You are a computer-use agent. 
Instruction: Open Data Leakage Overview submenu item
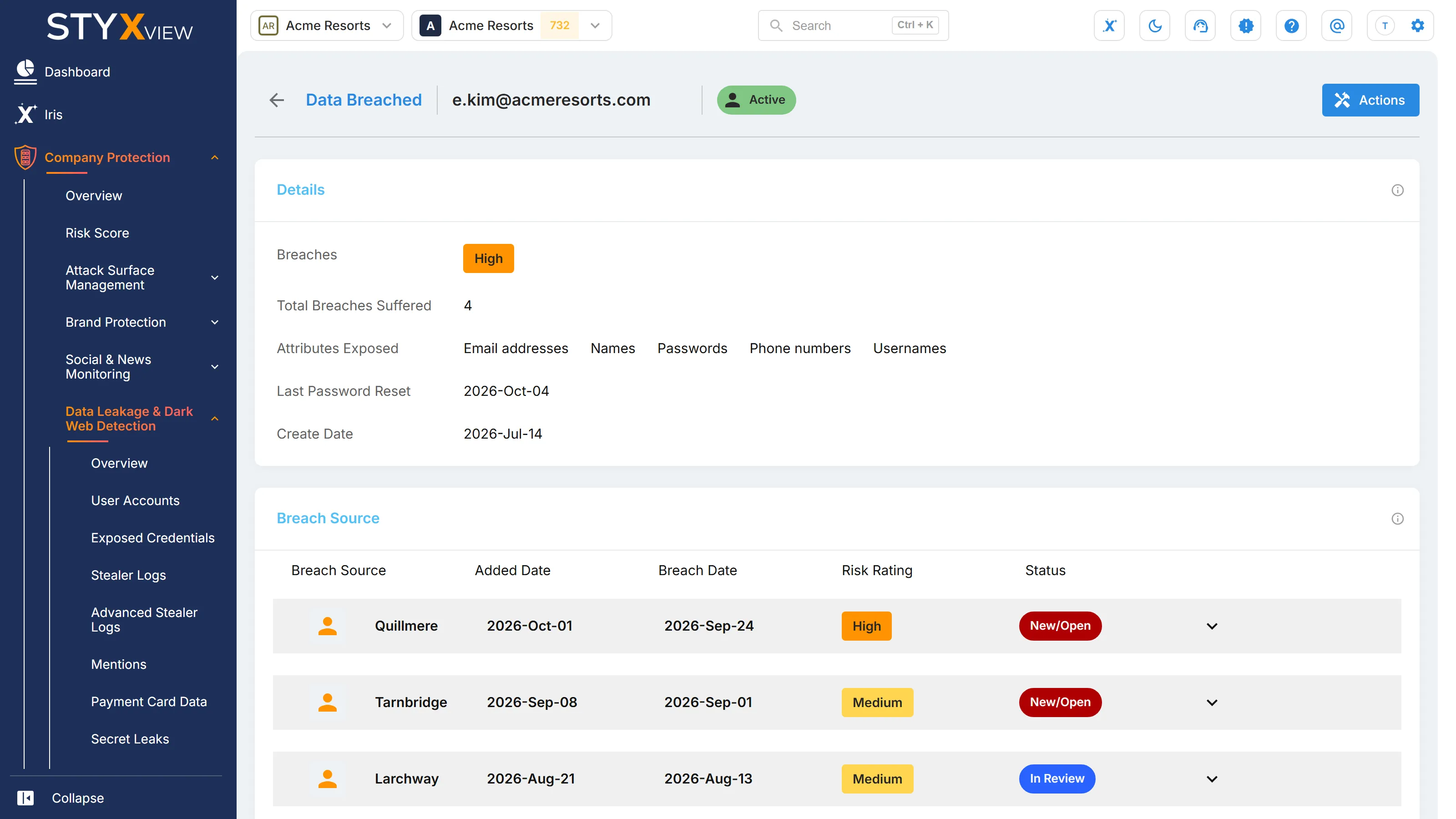click(119, 463)
